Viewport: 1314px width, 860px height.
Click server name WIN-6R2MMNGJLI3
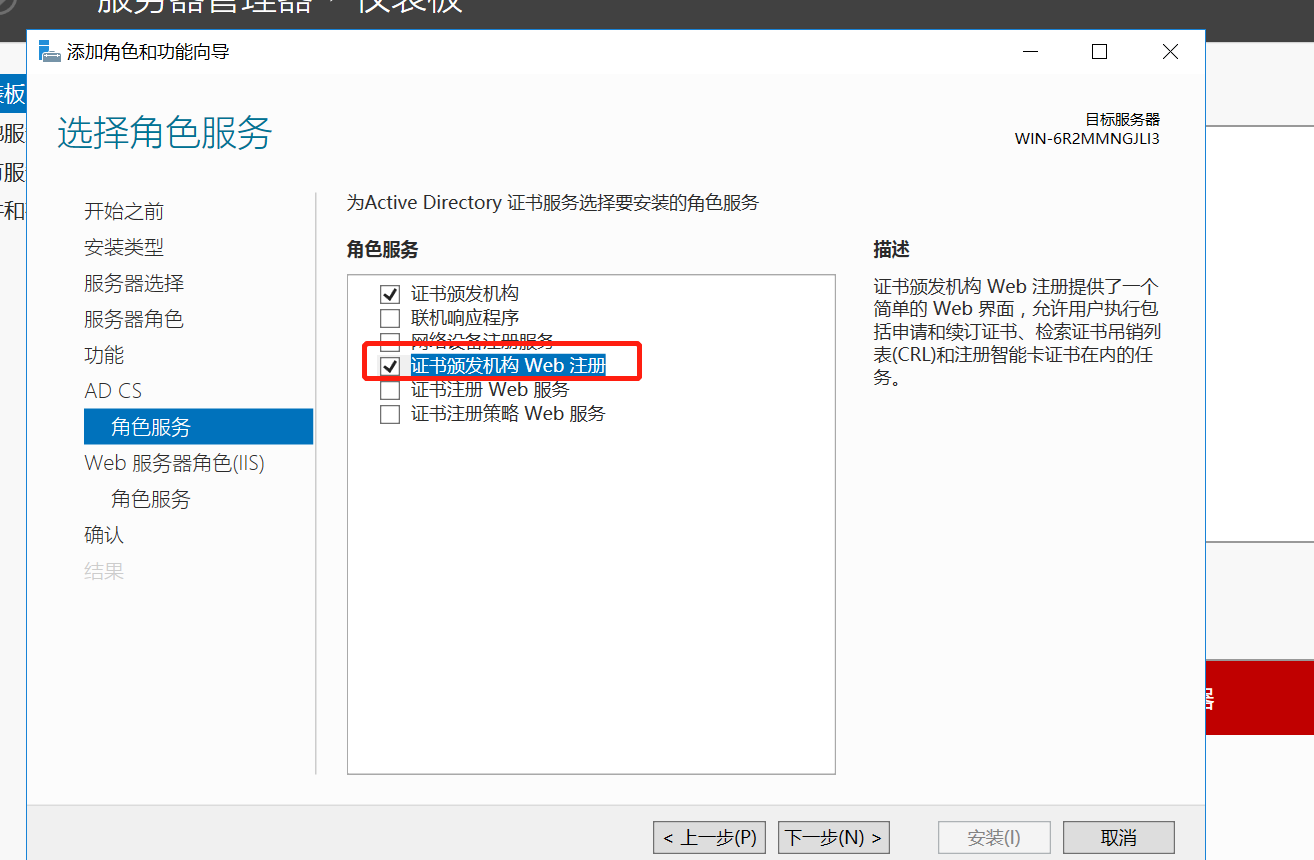[1087, 139]
